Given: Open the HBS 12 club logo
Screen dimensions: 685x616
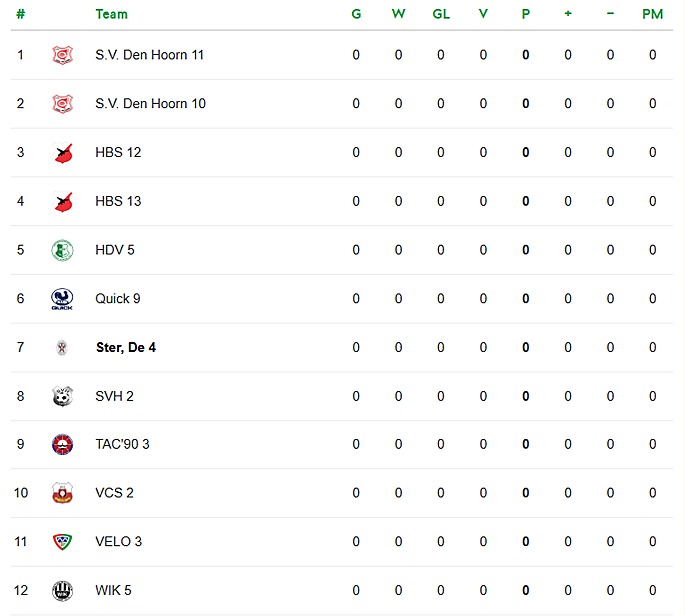Looking at the screenshot, I should tap(62, 153).
